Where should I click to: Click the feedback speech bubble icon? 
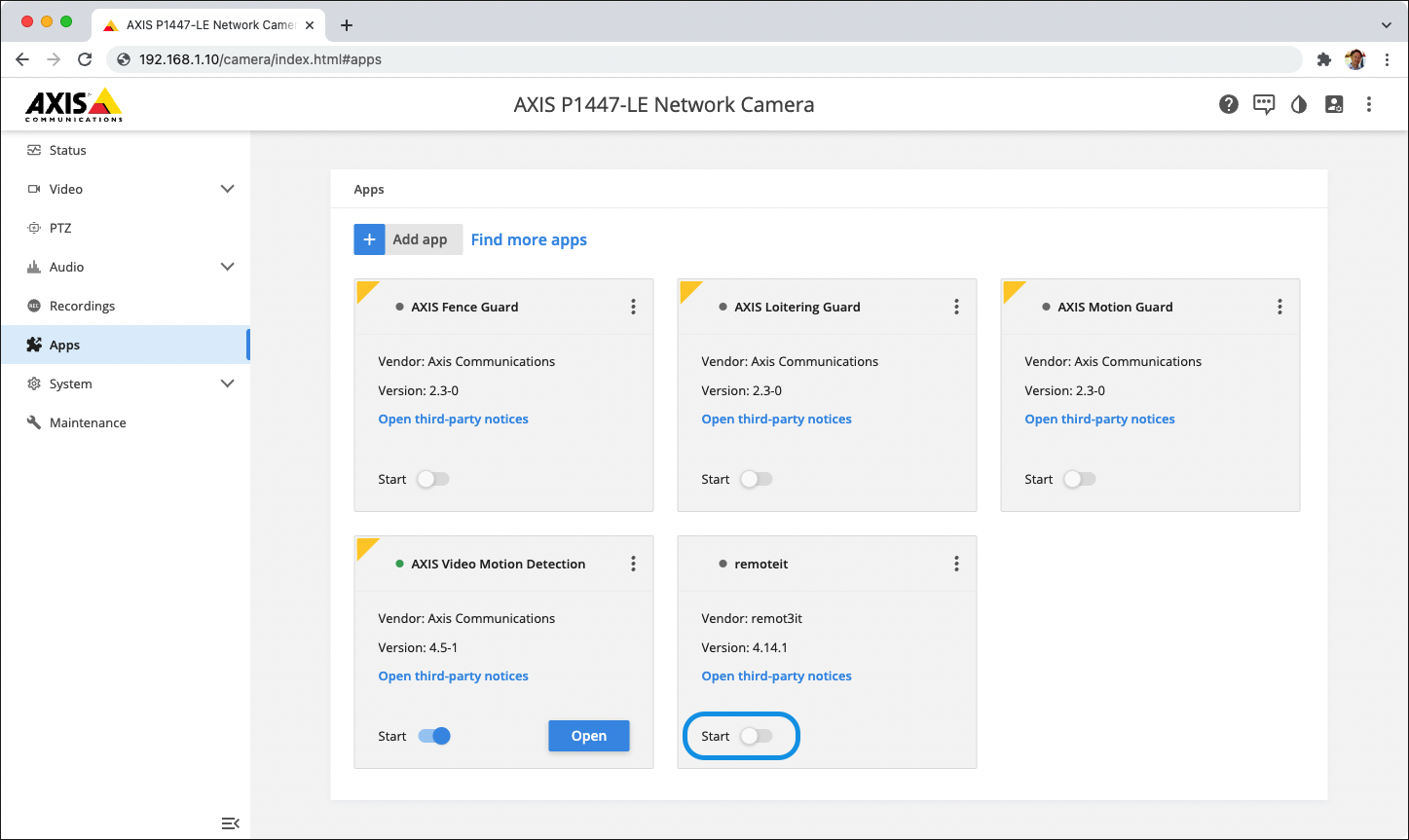click(x=1264, y=104)
